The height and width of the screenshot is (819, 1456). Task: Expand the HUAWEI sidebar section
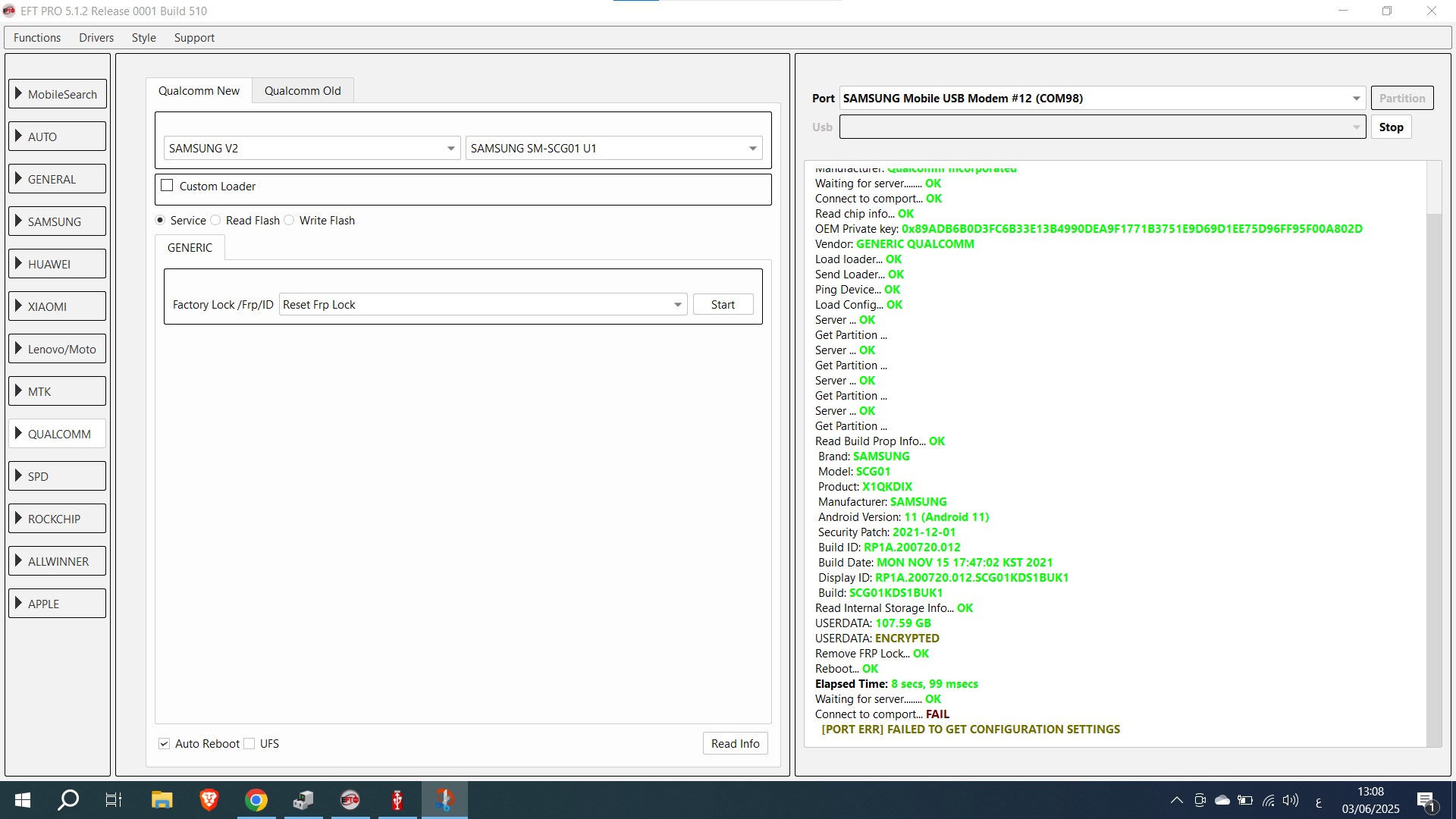point(58,264)
